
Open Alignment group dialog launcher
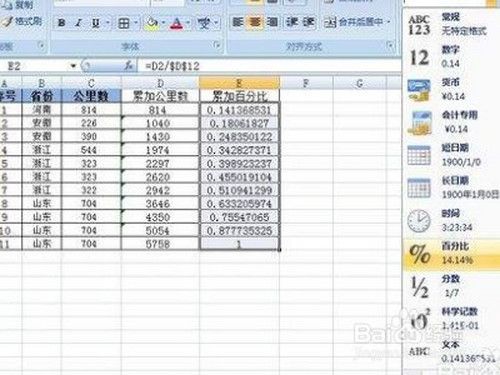[390, 44]
